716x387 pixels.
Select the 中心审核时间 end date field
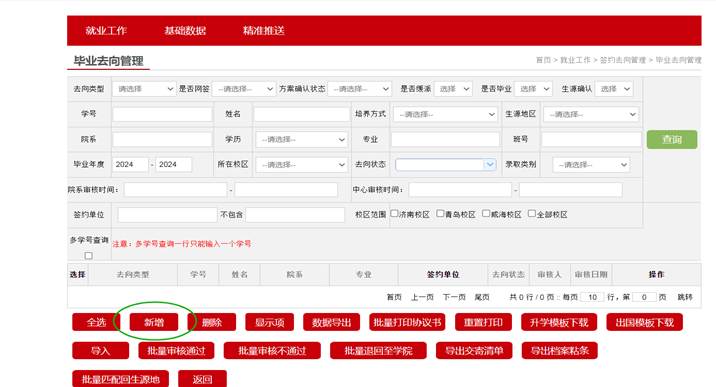(x=571, y=189)
